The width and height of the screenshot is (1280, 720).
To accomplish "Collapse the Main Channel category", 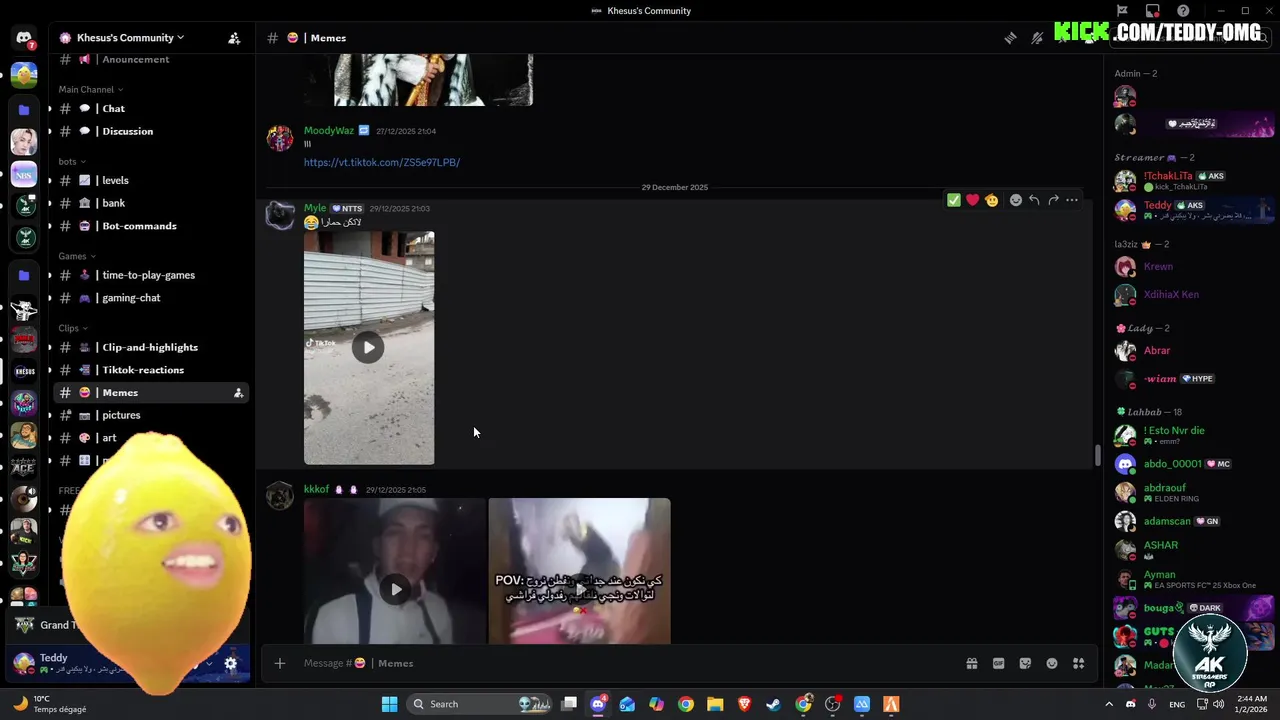I will pos(91,90).
